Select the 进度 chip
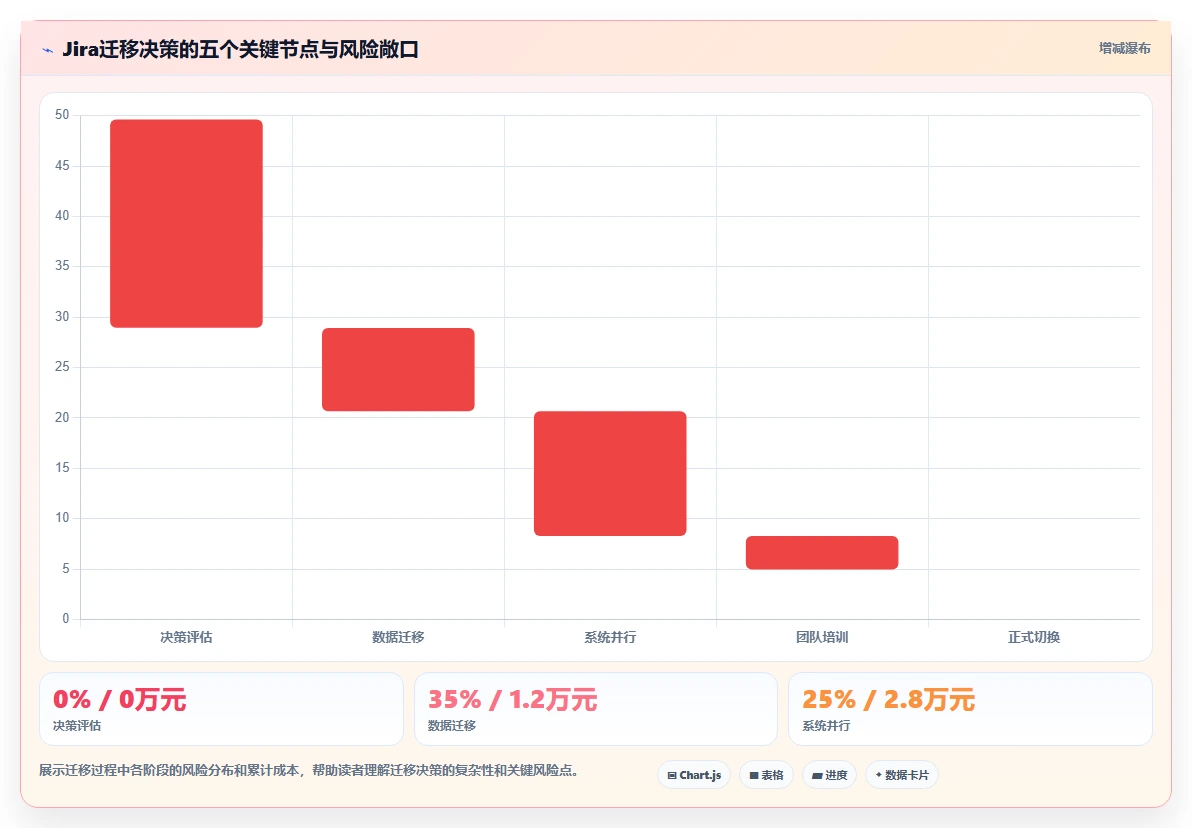This screenshot has height=828, width=1192. (x=829, y=775)
